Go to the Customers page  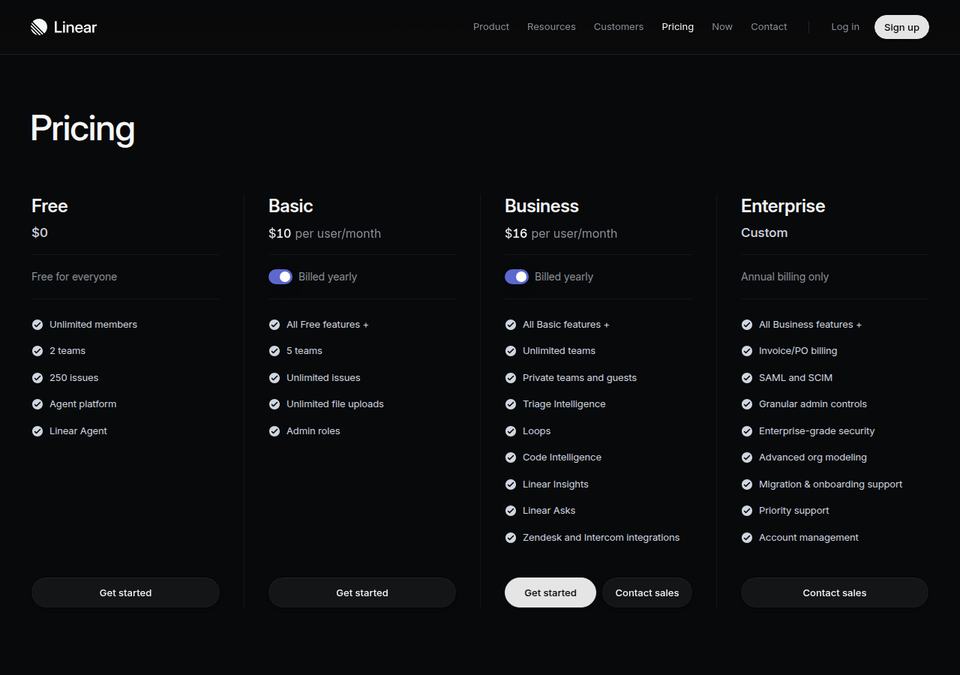618,27
